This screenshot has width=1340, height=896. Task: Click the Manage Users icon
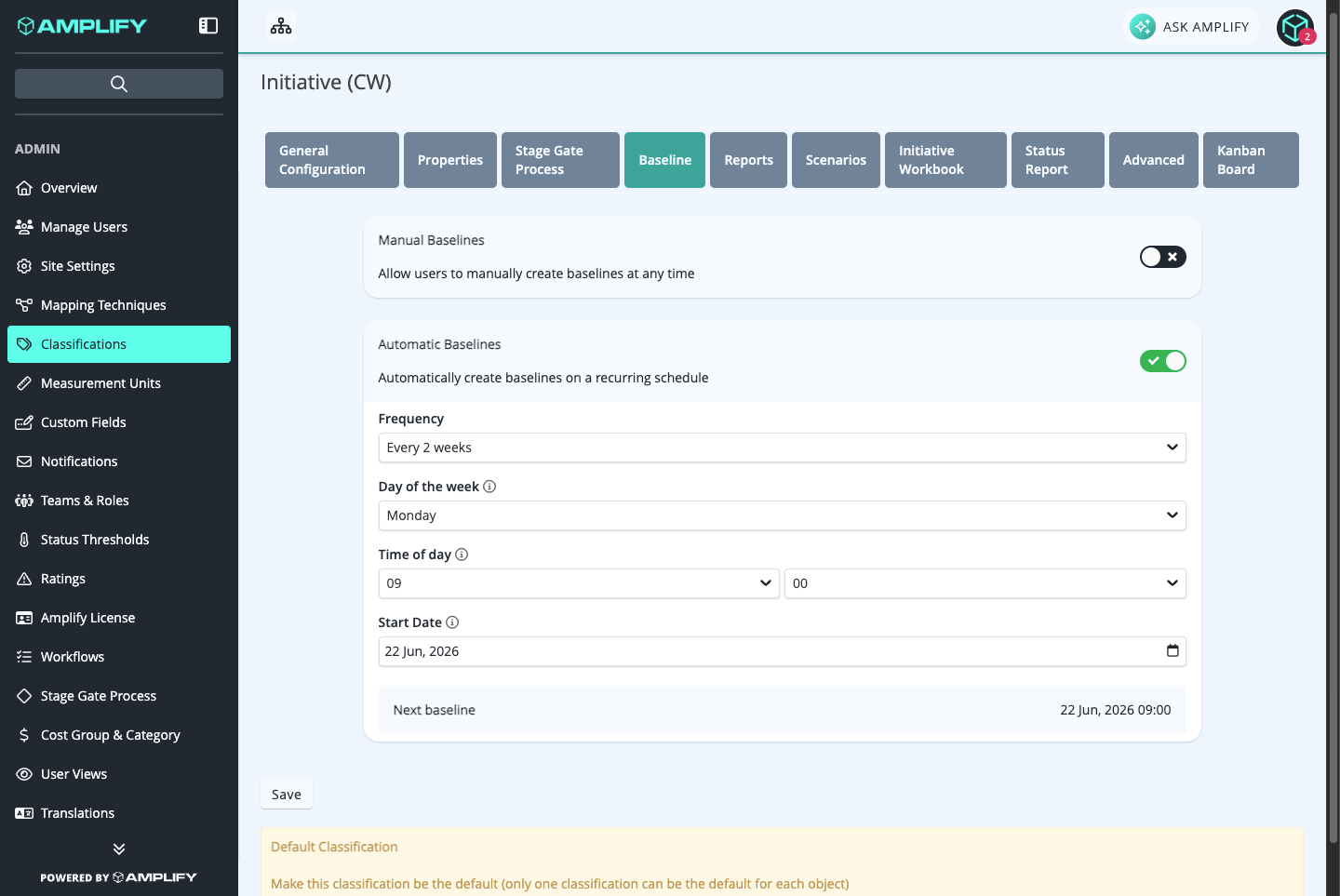click(x=24, y=227)
